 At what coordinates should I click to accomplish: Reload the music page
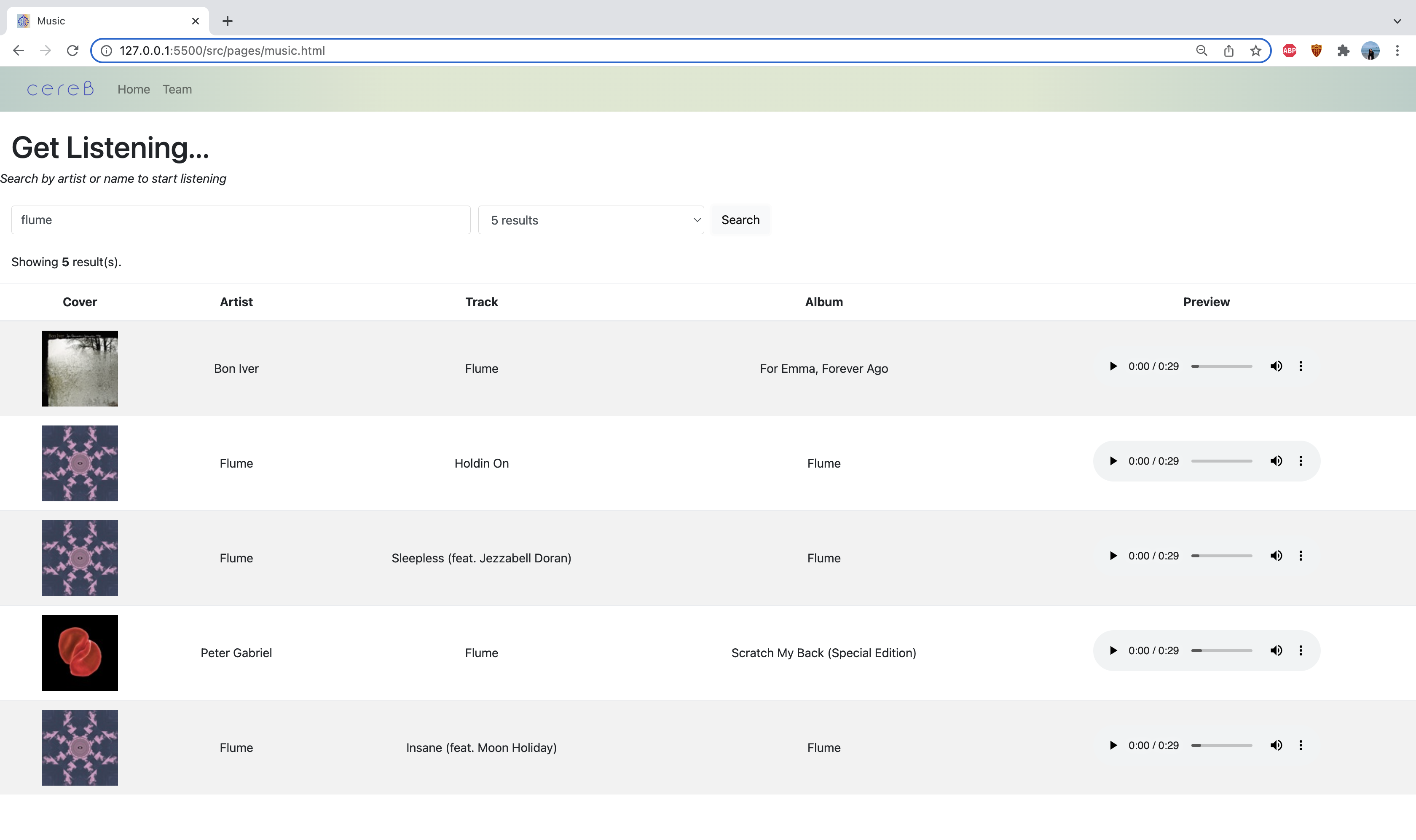[72, 51]
